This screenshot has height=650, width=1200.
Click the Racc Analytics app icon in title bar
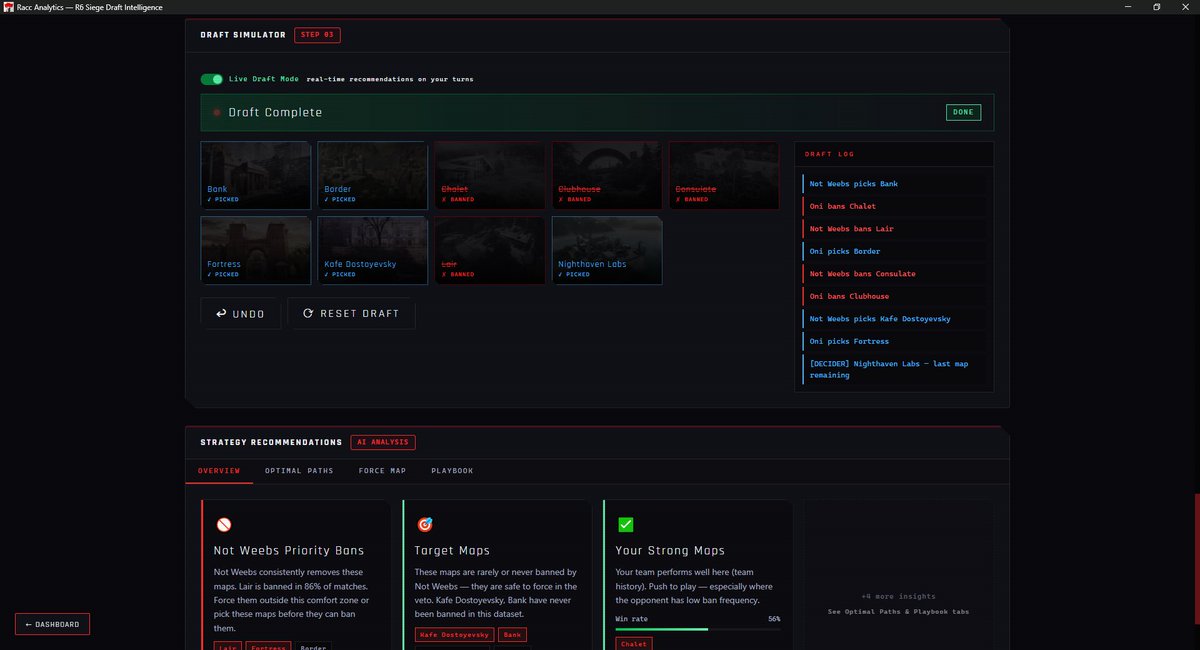click(x=7, y=6)
